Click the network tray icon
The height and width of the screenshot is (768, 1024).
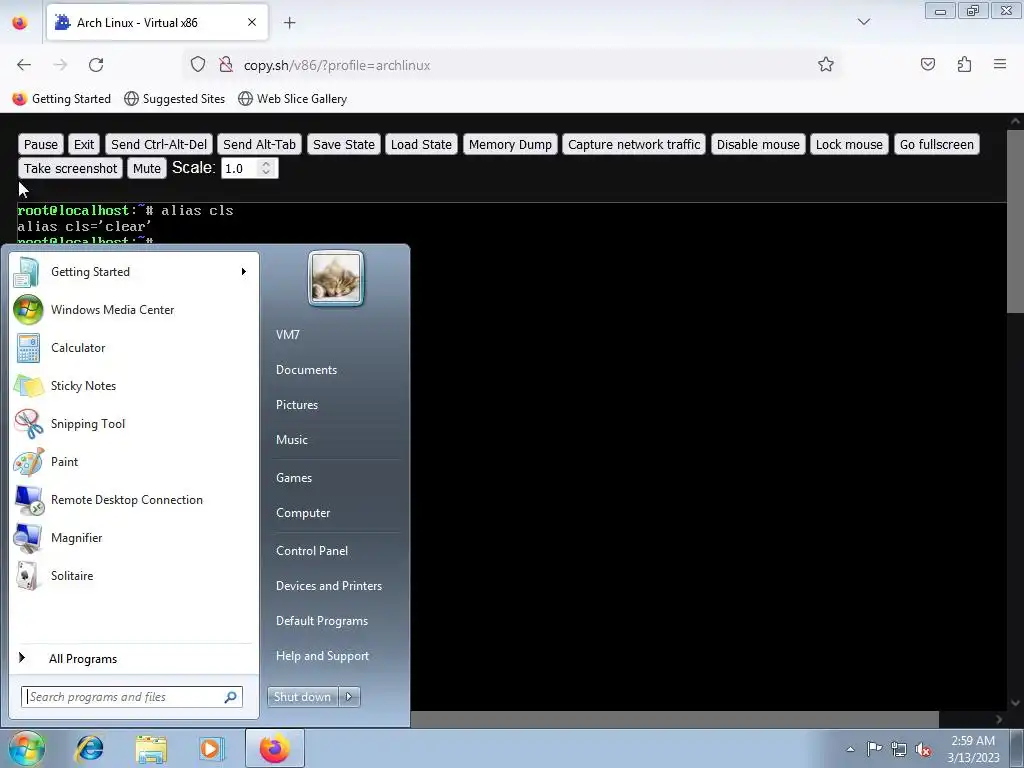899,749
